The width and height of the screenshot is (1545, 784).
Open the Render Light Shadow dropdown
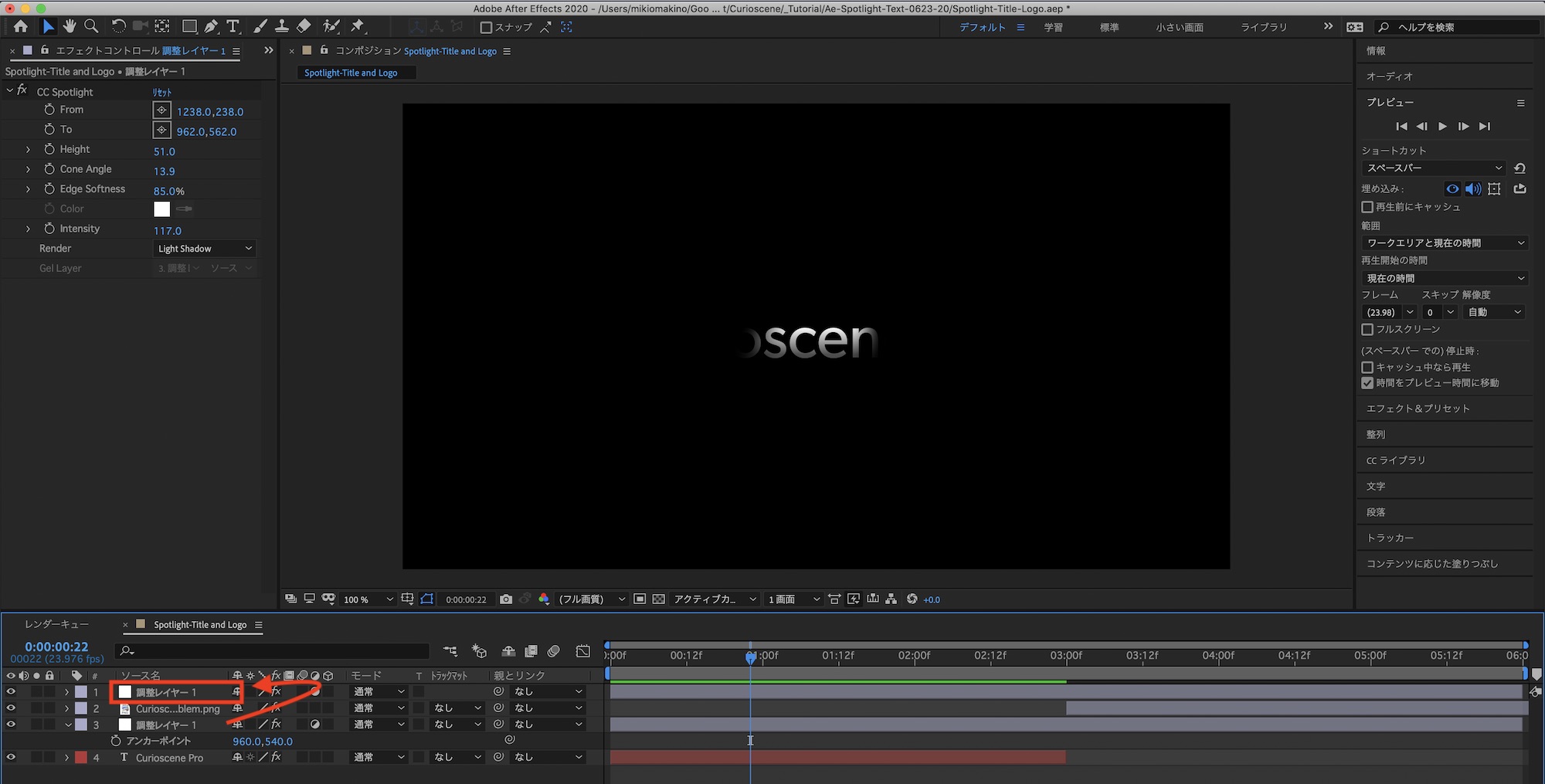pos(205,249)
